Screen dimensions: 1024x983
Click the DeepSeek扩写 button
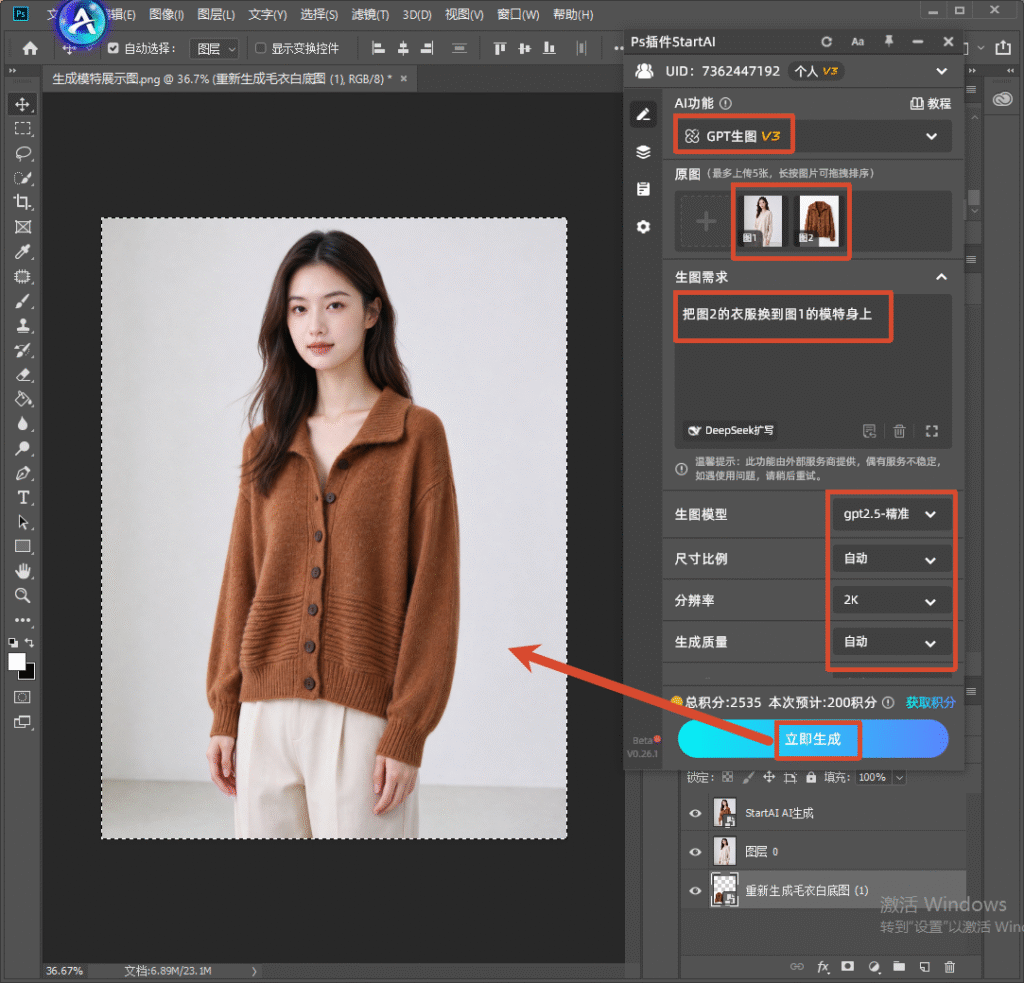[x=731, y=430]
